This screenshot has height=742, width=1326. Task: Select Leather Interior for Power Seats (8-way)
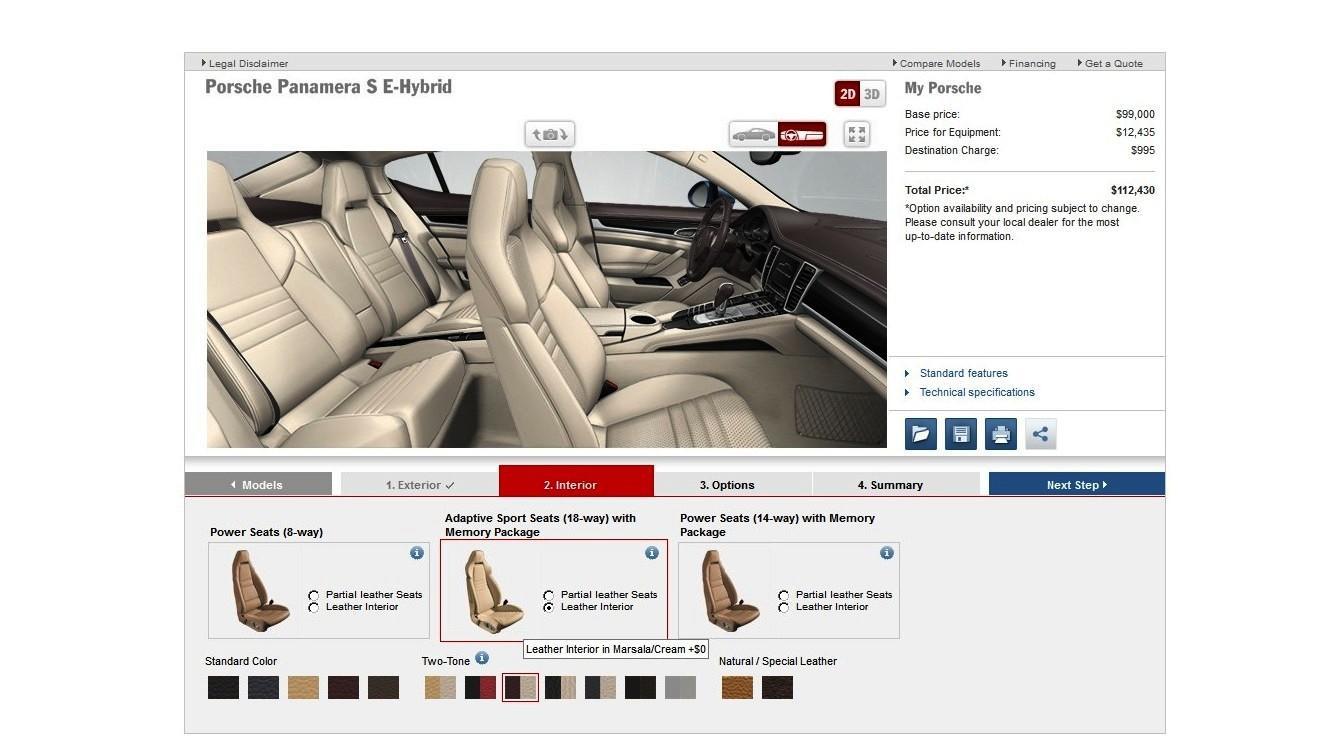(x=314, y=607)
